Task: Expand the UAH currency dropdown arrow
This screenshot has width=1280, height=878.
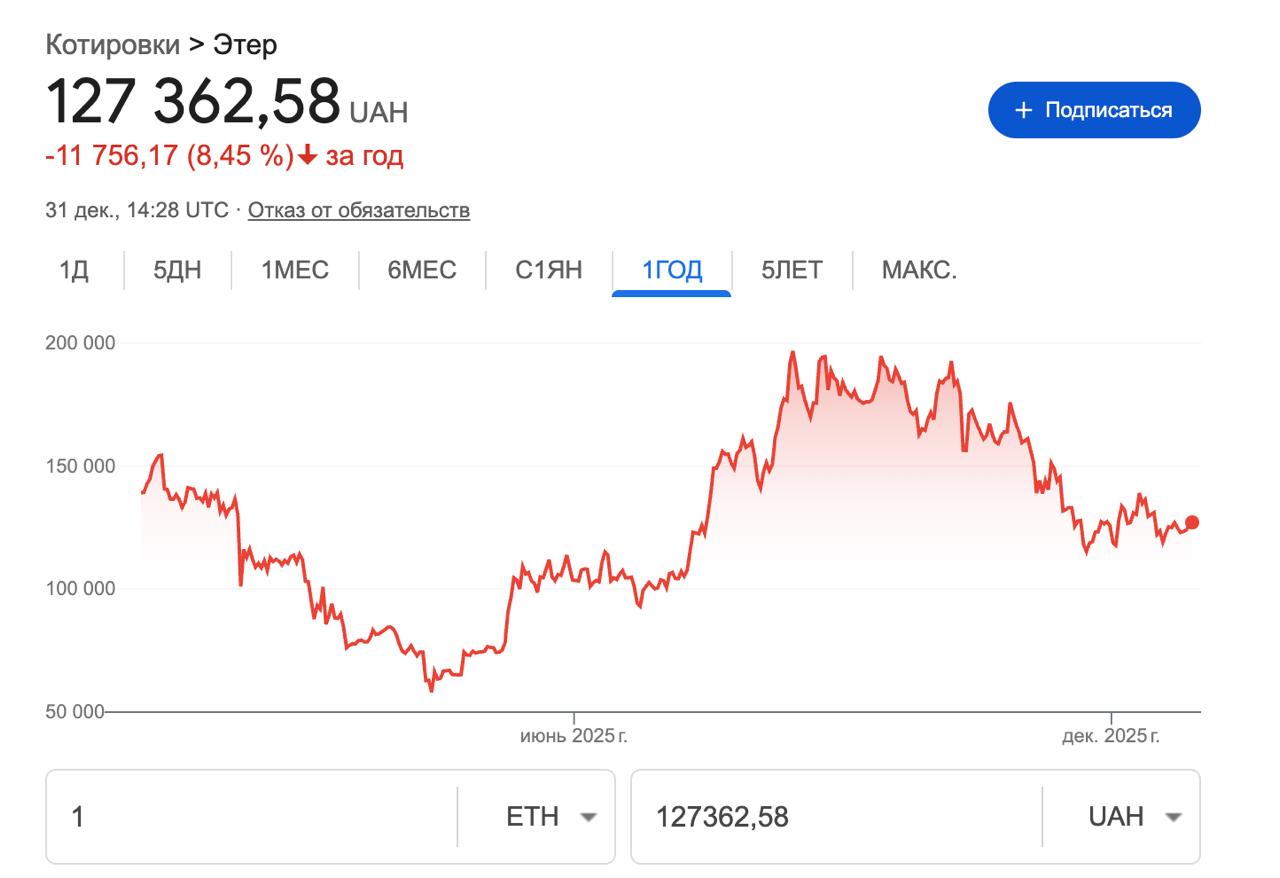Action: (x=1173, y=817)
